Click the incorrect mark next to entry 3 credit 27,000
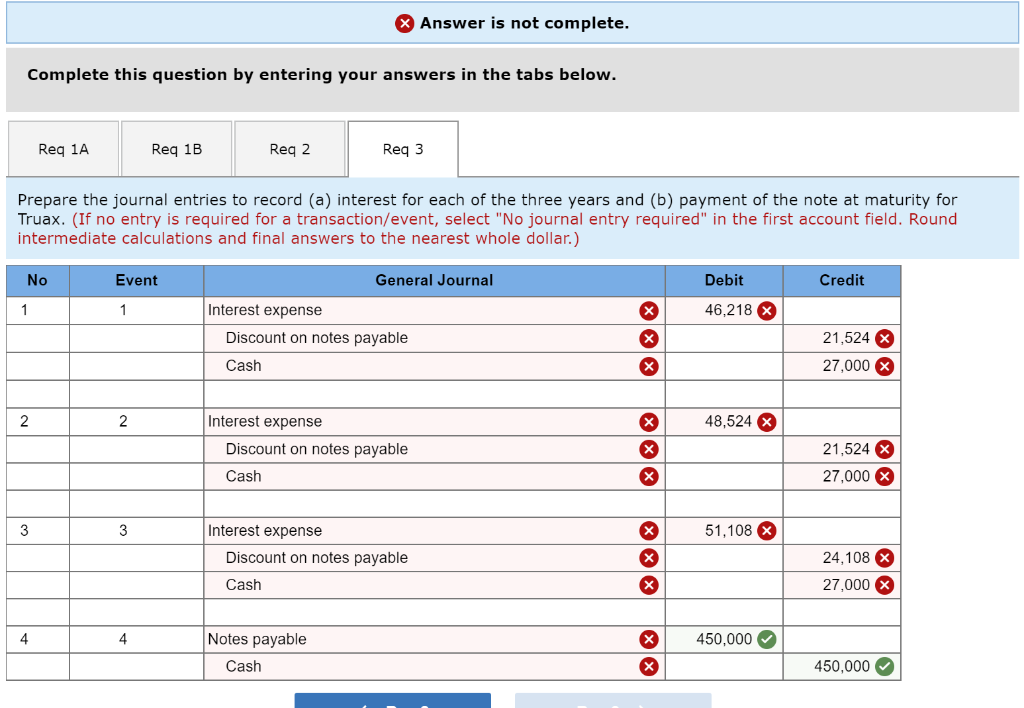 click(x=884, y=585)
